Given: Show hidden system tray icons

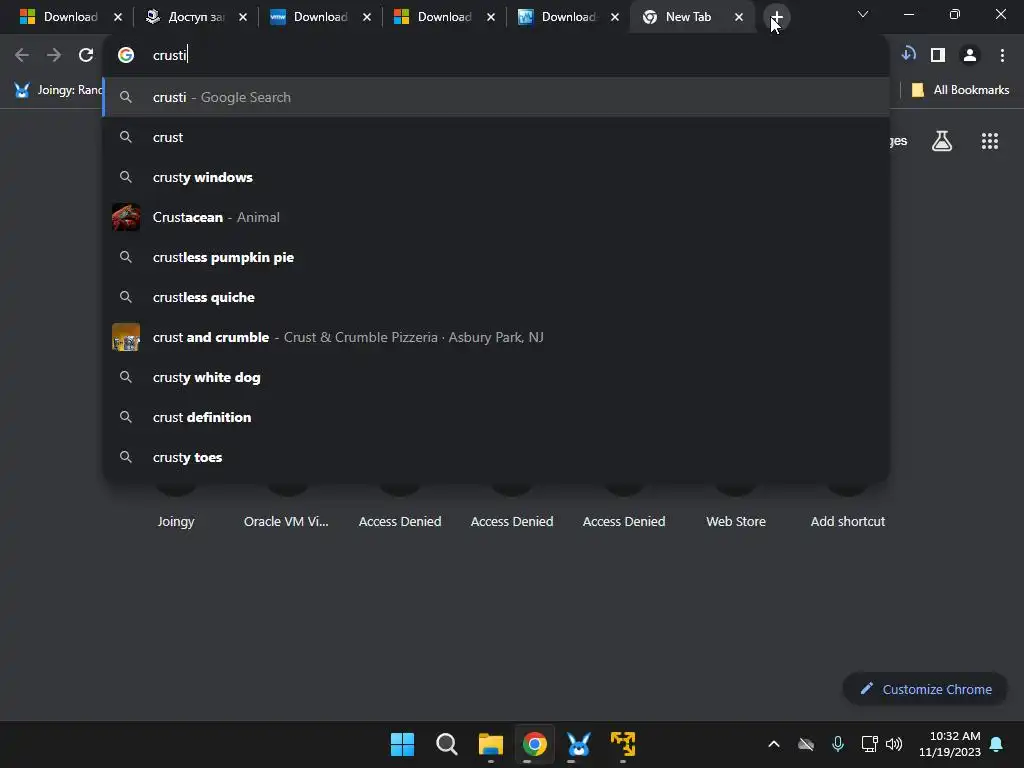Looking at the screenshot, I should tap(774, 744).
